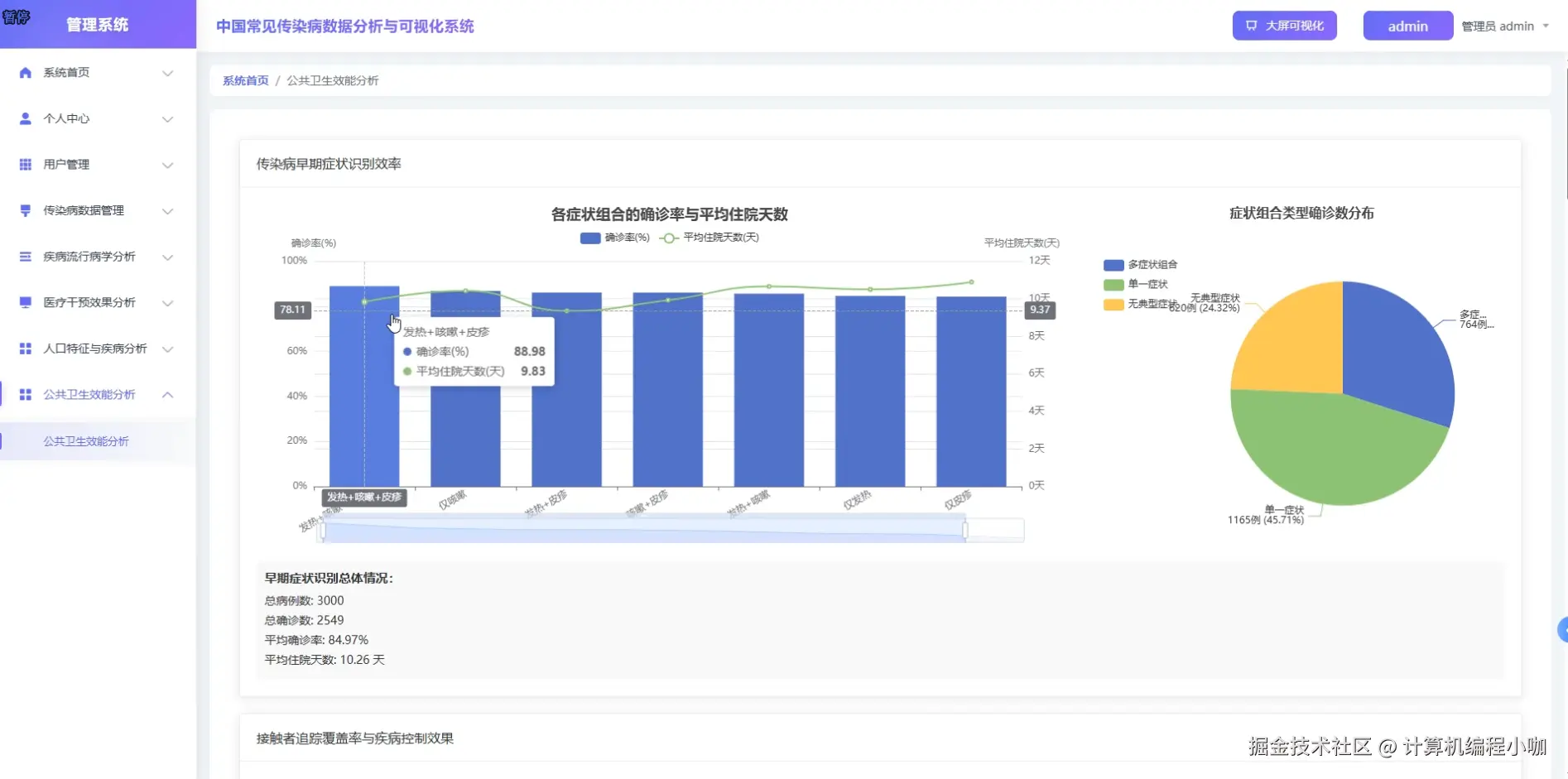Expand the 疾病流行病学分析 chevron

[x=168, y=257]
